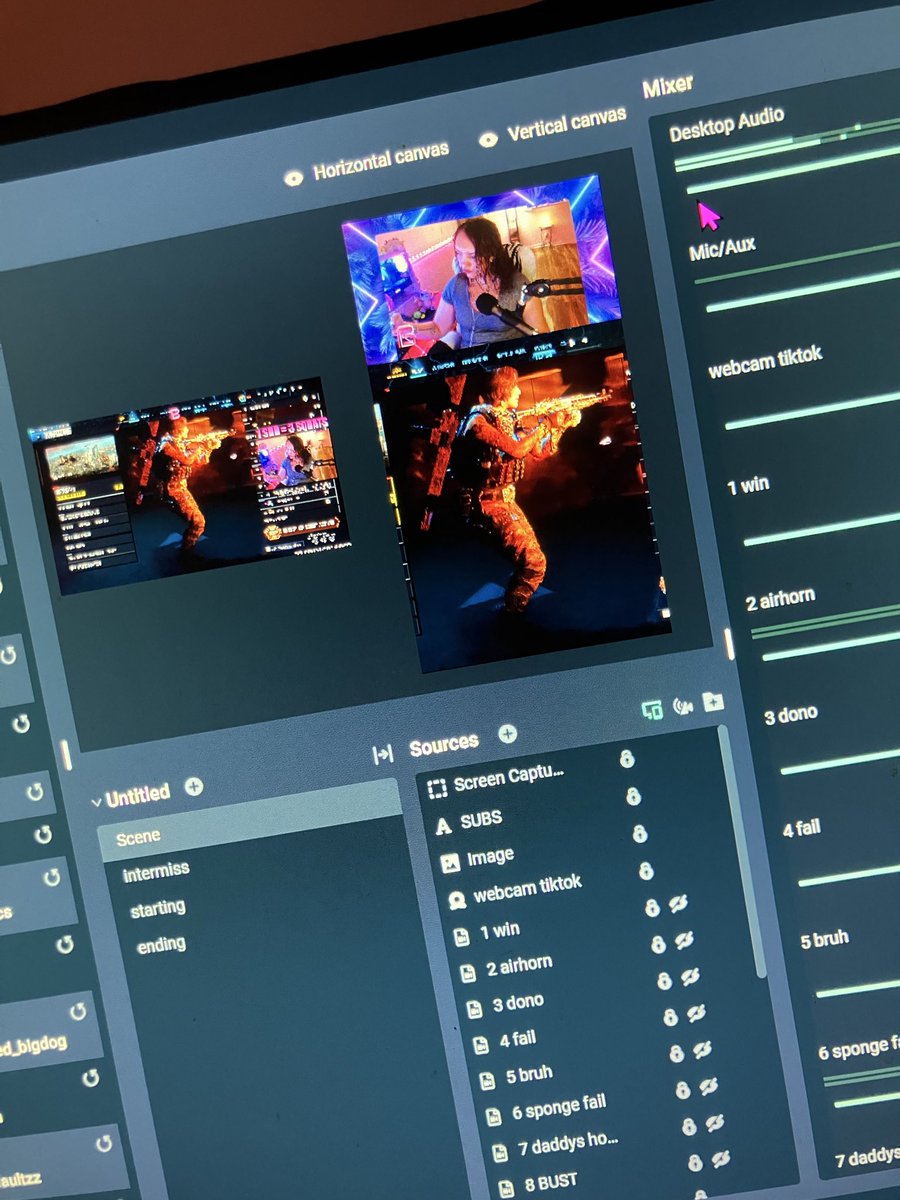
Task: Click the lock icon on 7 daddys ho row
Action: pyautogui.click(x=689, y=1126)
